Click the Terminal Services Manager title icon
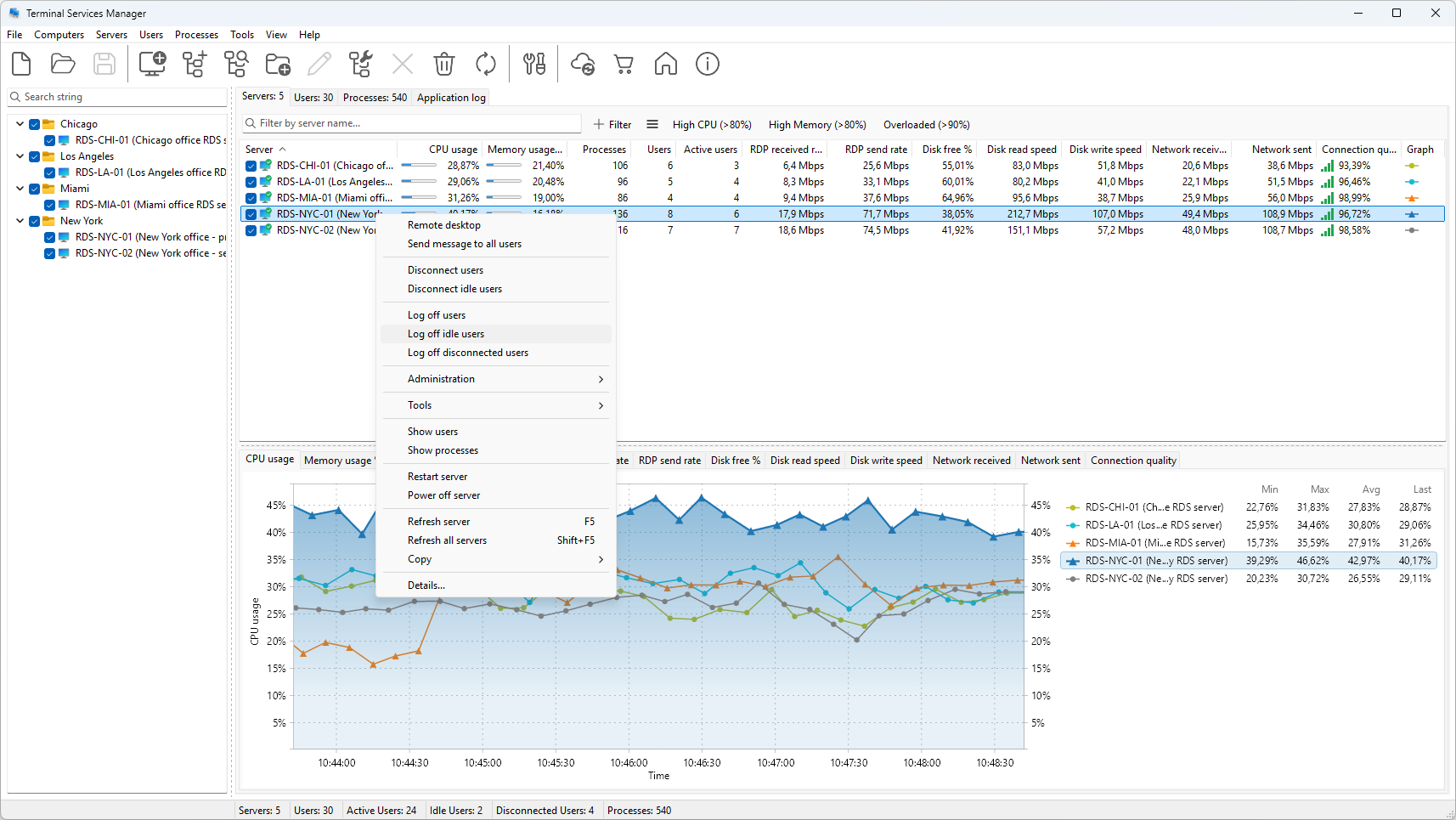The image size is (1456, 820). pos(14,13)
